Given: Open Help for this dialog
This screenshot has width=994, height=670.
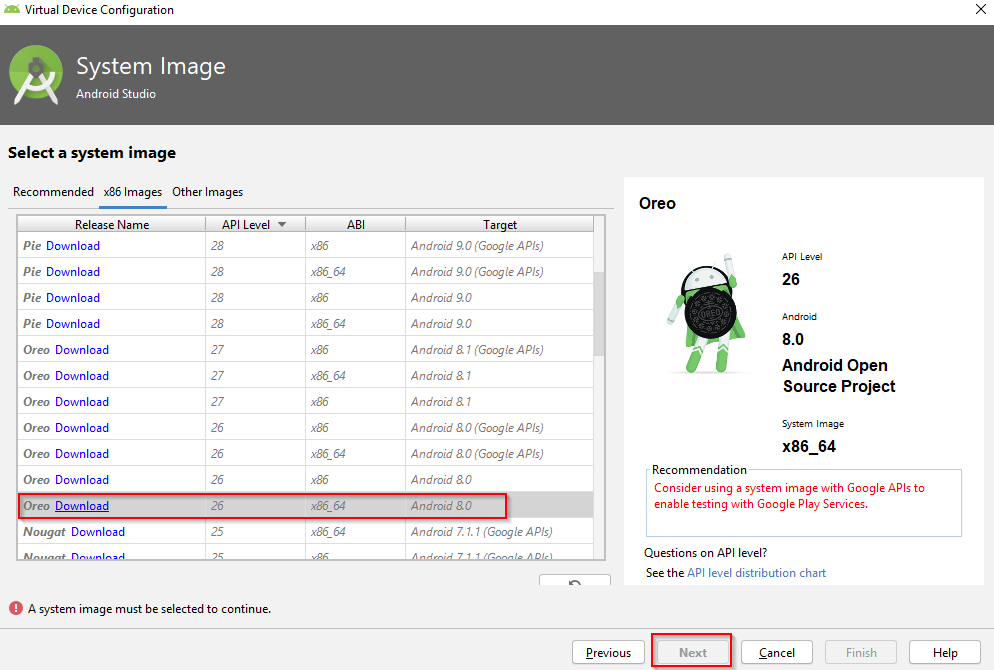Looking at the screenshot, I should click(945, 652).
